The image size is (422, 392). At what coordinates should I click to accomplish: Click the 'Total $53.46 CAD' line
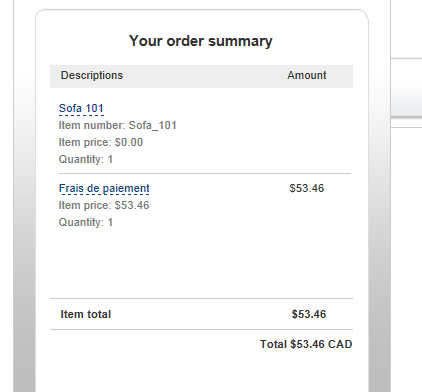pyautogui.click(x=306, y=344)
